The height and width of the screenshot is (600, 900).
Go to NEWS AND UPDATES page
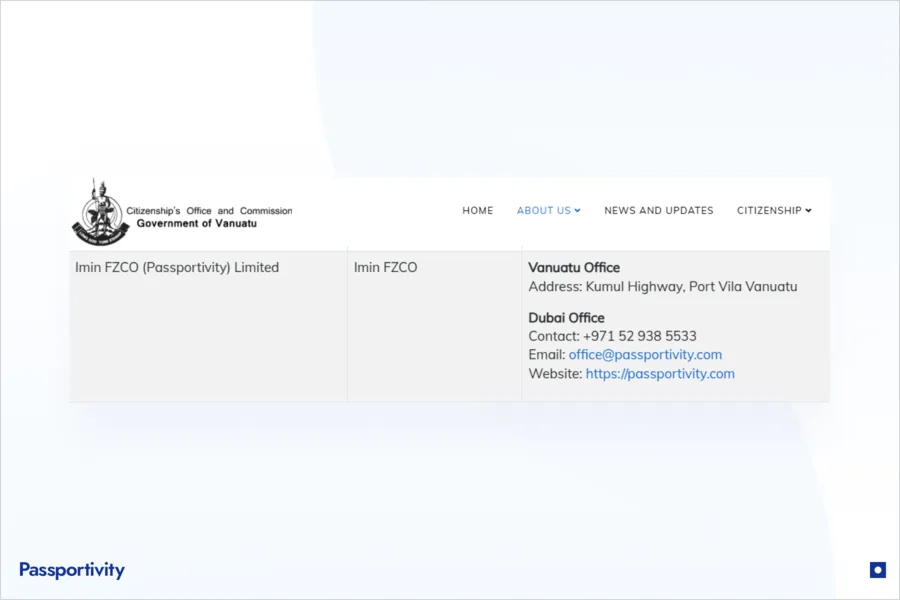[658, 211]
